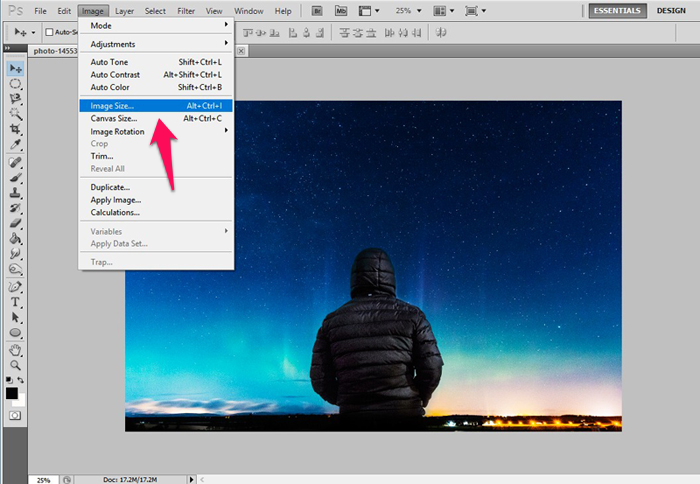Image resolution: width=700 pixels, height=484 pixels.
Task: Activate the Hand tool
Action: click(16, 350)
